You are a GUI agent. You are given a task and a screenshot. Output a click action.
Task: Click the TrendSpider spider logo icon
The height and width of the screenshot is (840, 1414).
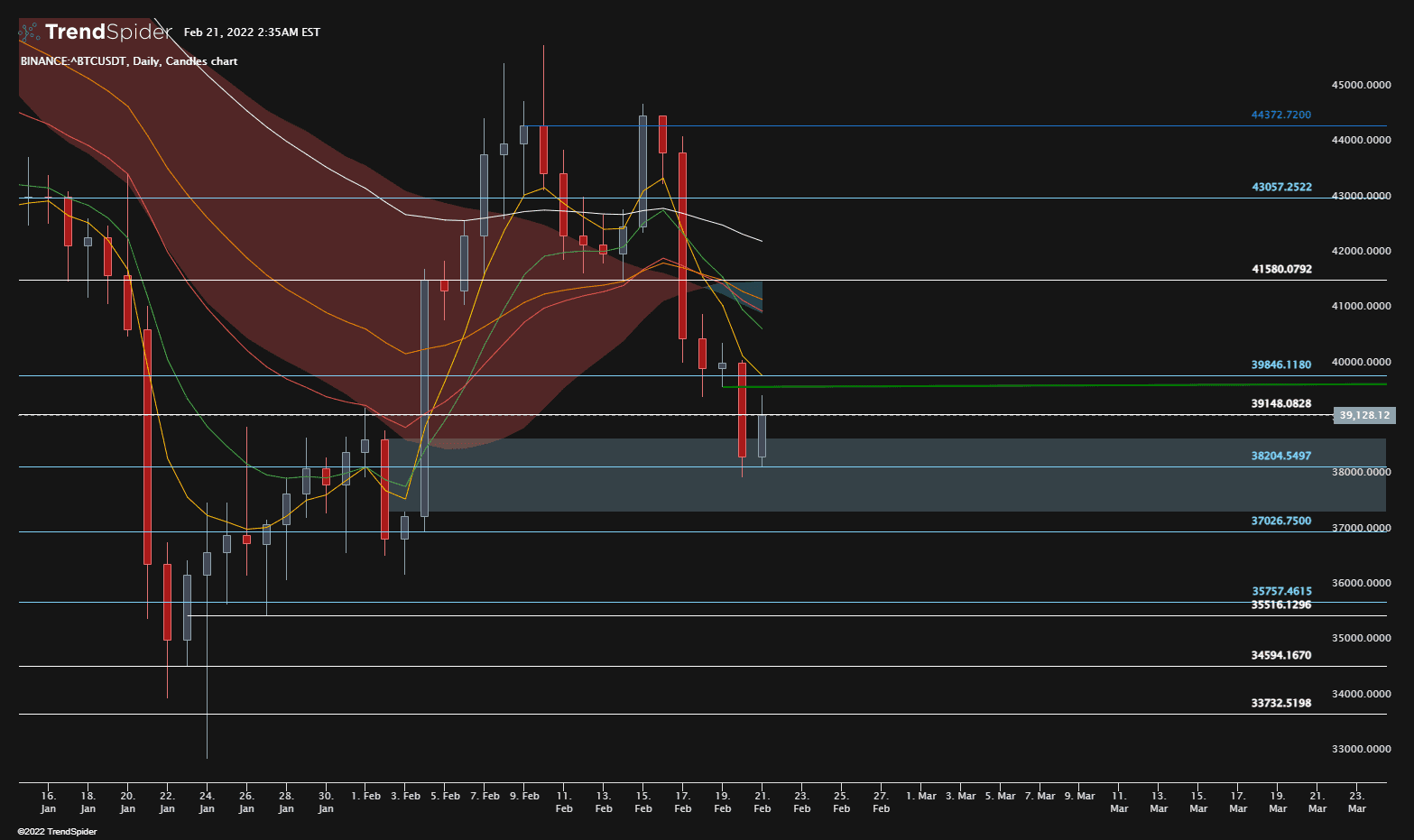click(28, 32)
